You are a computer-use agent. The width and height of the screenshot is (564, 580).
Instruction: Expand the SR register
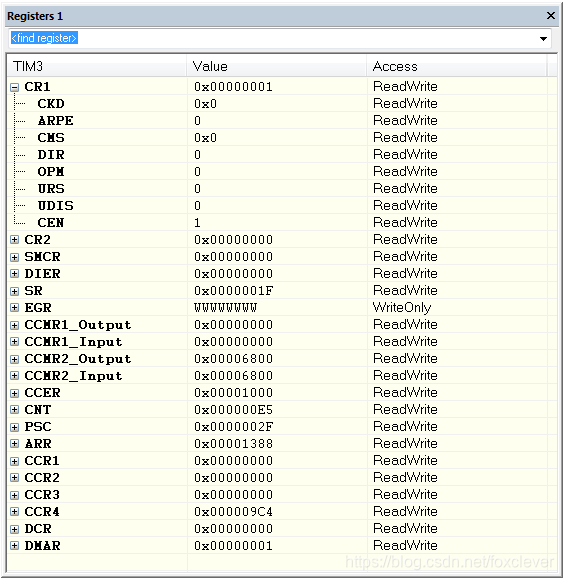click(14, 291)
